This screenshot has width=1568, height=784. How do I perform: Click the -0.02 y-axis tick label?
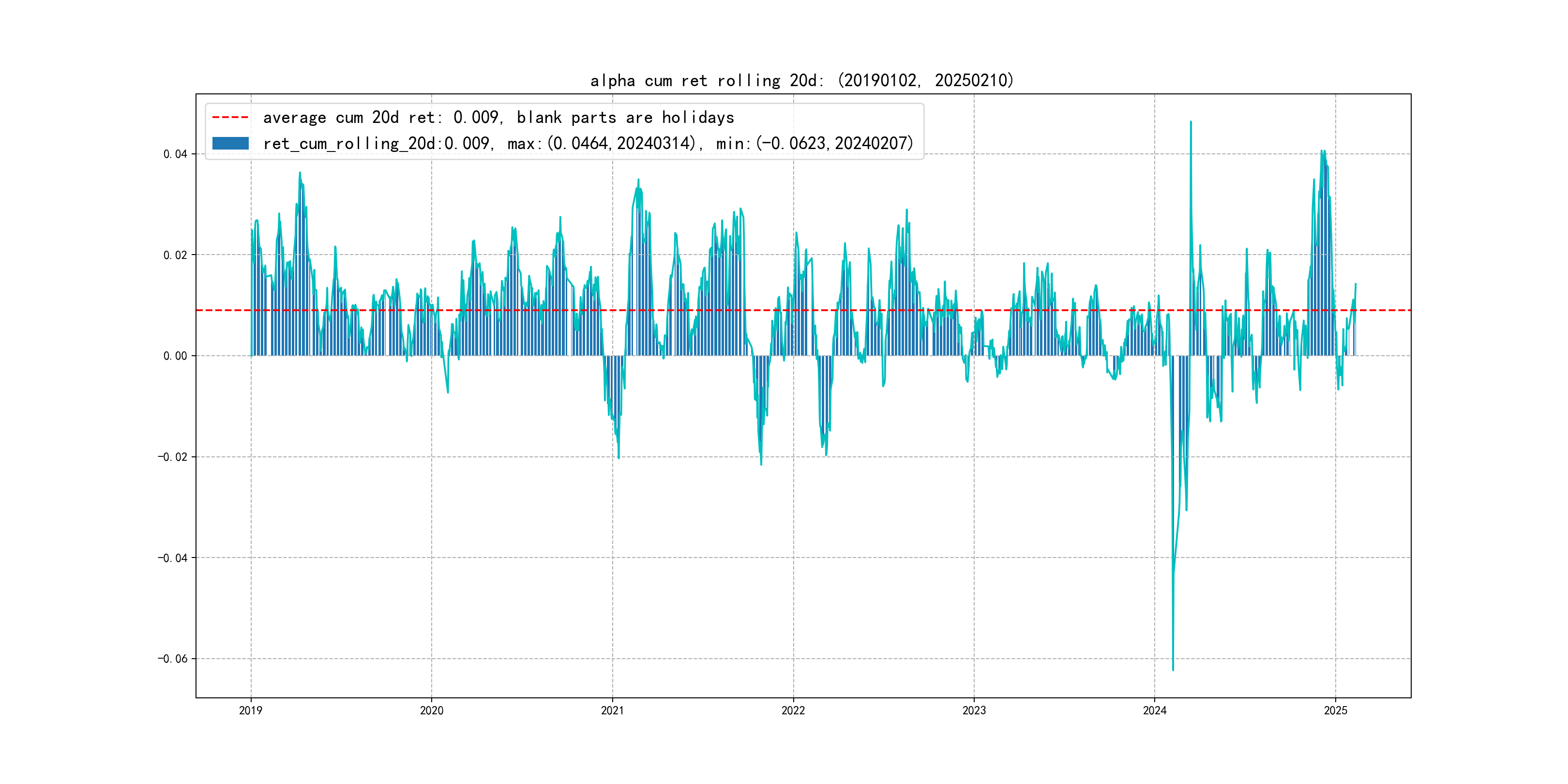click(x=172, y=457)
